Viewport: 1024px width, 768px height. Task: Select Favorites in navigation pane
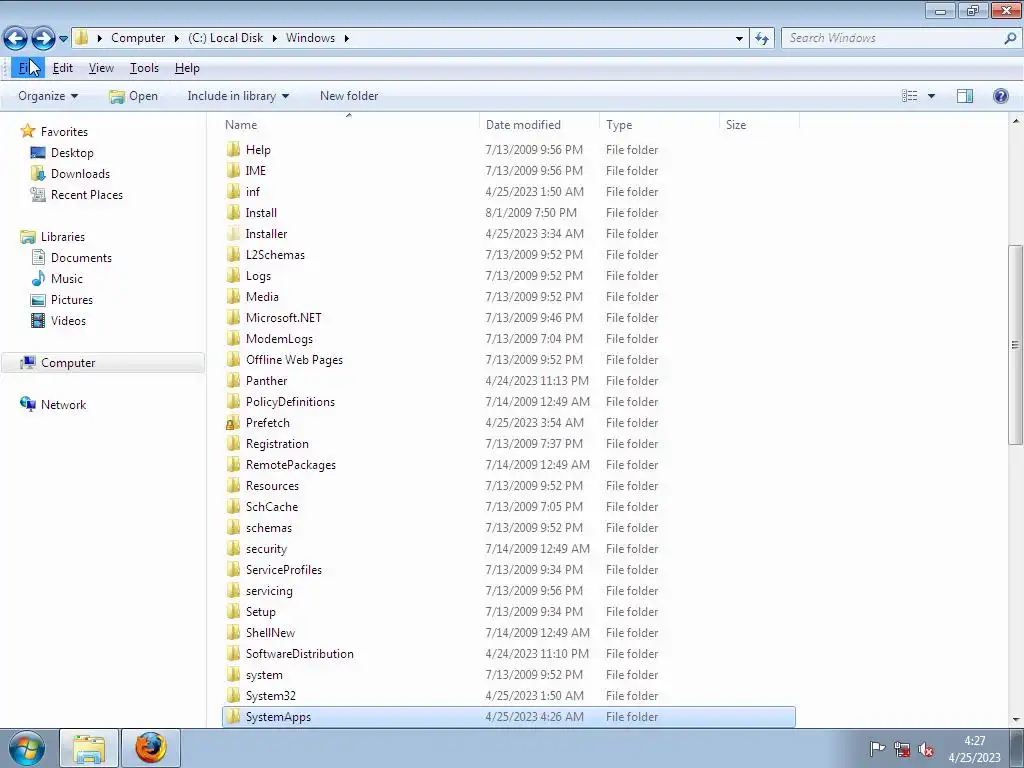pos(64,132)
